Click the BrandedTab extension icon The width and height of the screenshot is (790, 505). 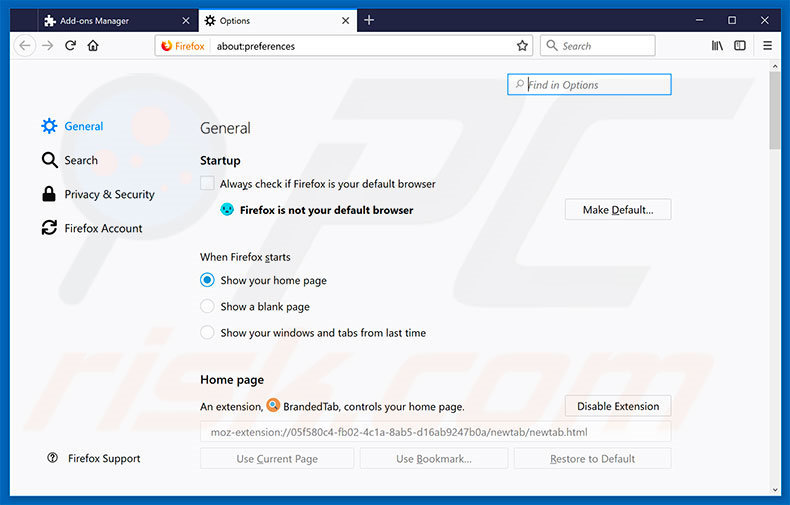(273, 405)
